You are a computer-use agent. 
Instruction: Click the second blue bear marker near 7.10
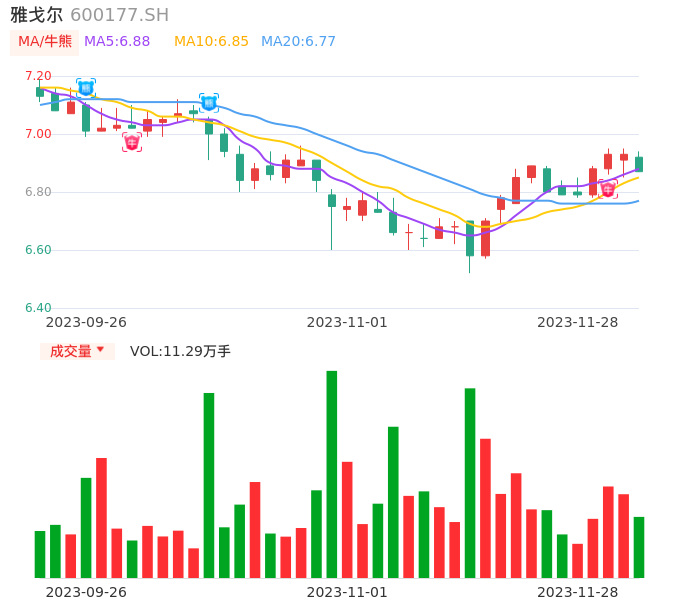click(x=209, y=103)
